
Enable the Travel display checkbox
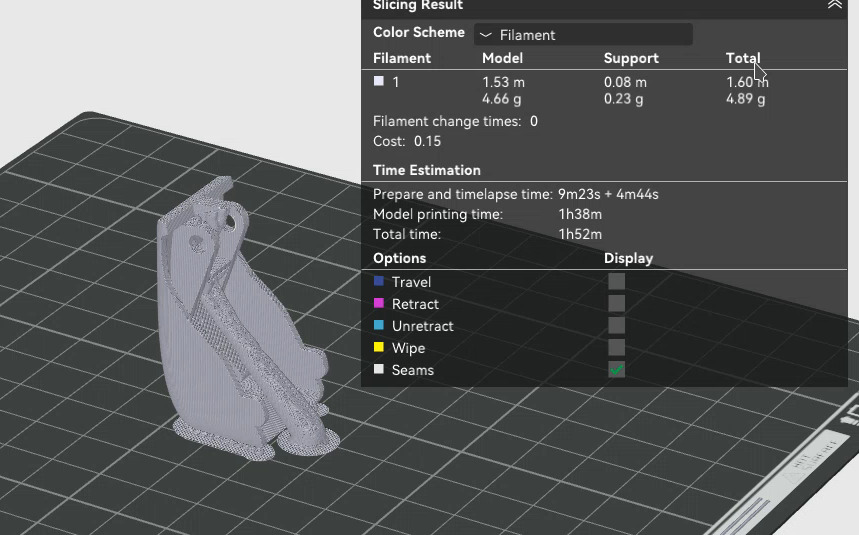click(x=616, y=282)
